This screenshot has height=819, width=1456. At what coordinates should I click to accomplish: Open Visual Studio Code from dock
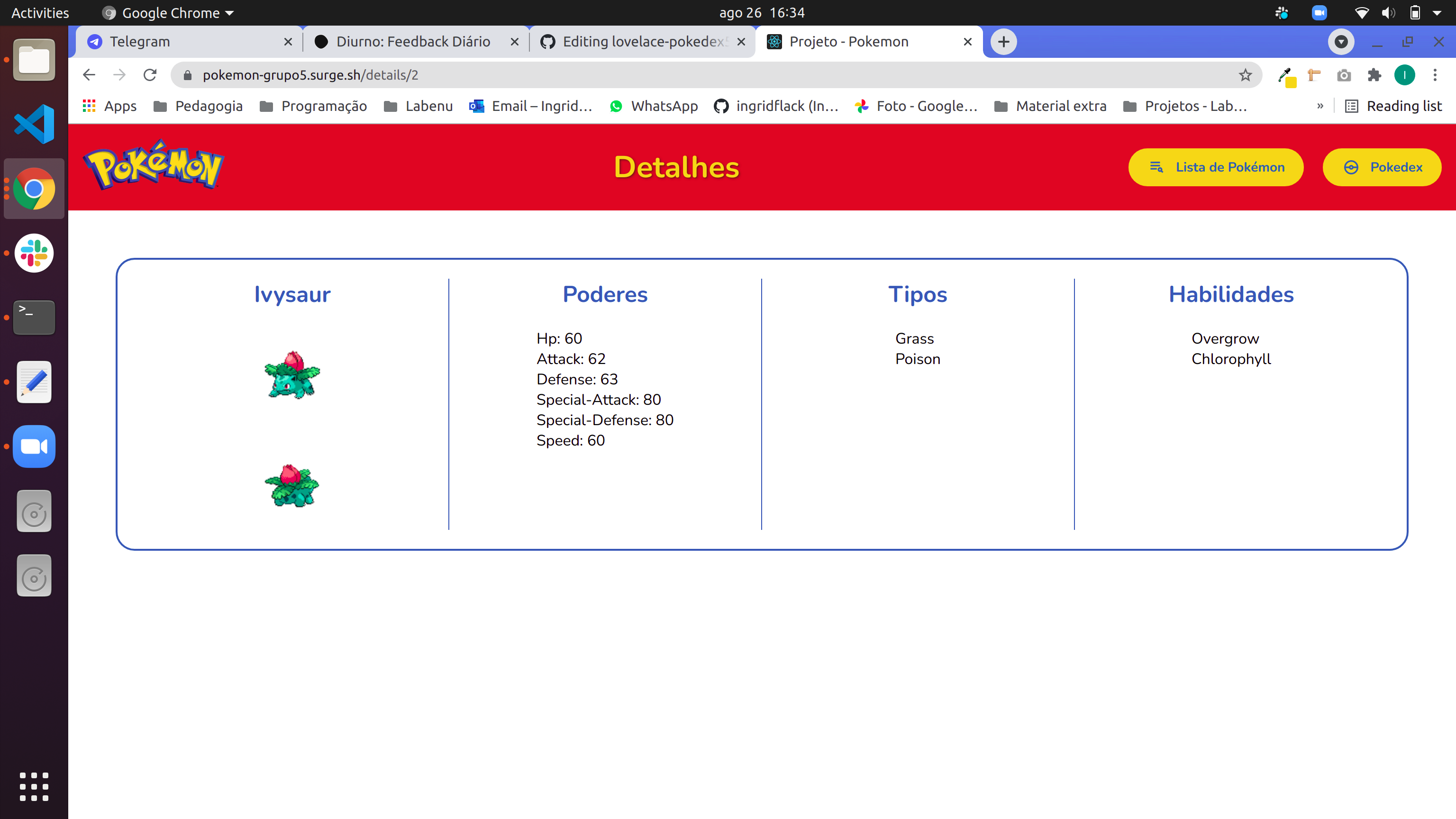(x=34, y=124)
